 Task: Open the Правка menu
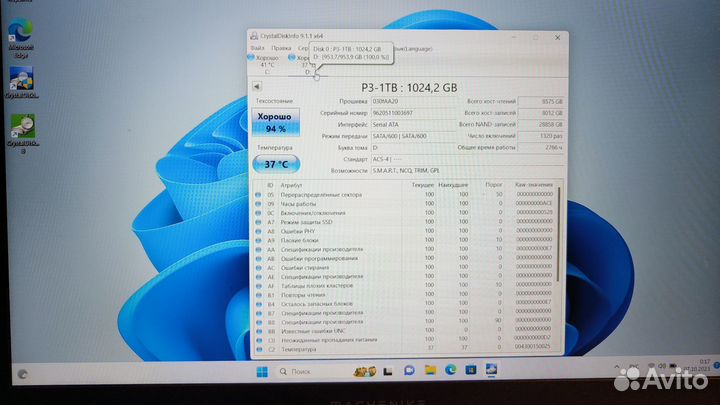coord(281,48)
